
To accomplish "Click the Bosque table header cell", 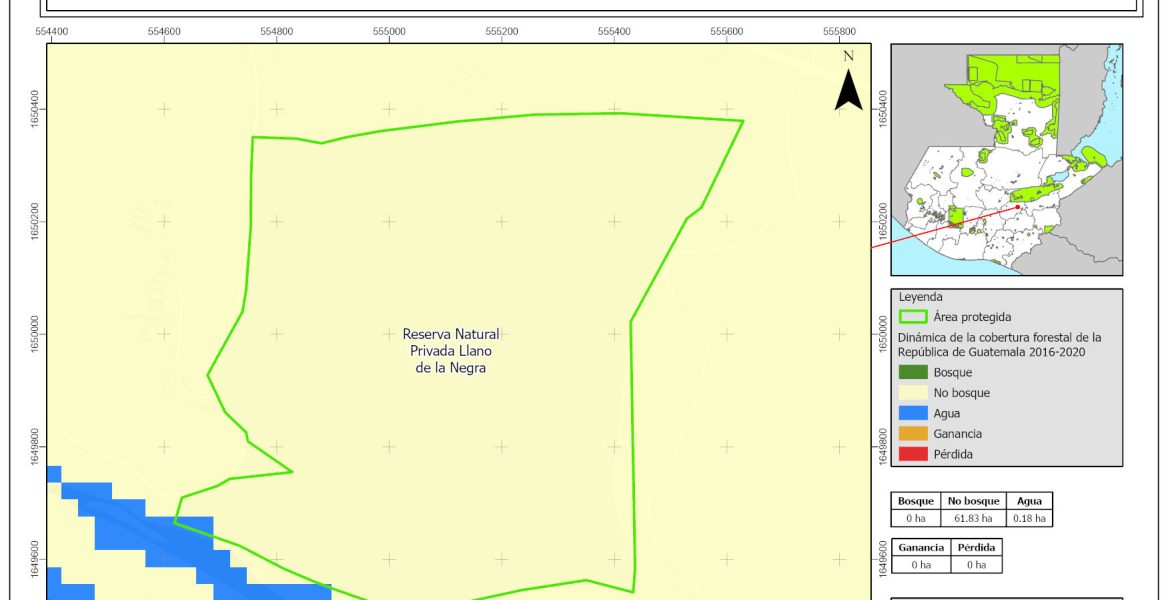I will pos(916,501).
